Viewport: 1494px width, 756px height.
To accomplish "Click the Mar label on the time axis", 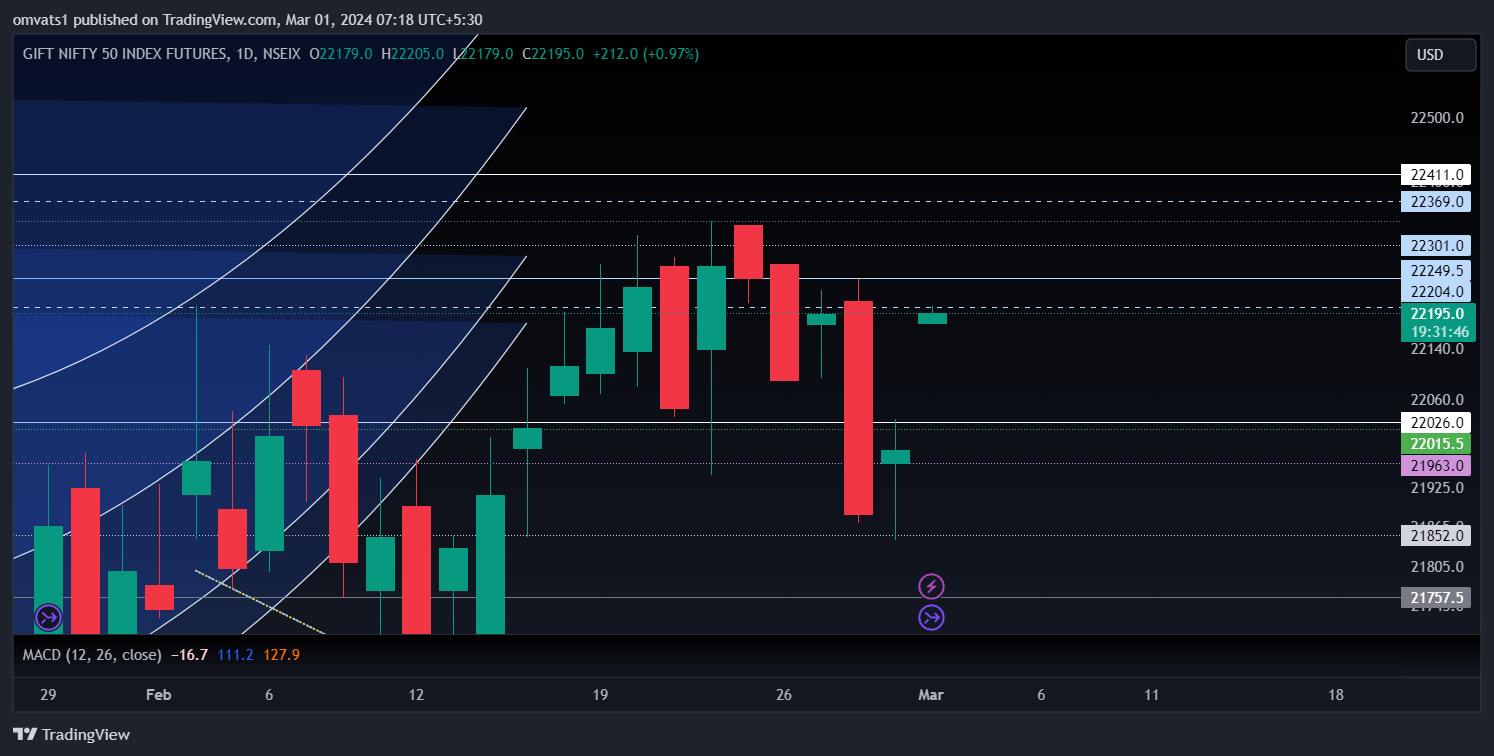I will 931,694.
